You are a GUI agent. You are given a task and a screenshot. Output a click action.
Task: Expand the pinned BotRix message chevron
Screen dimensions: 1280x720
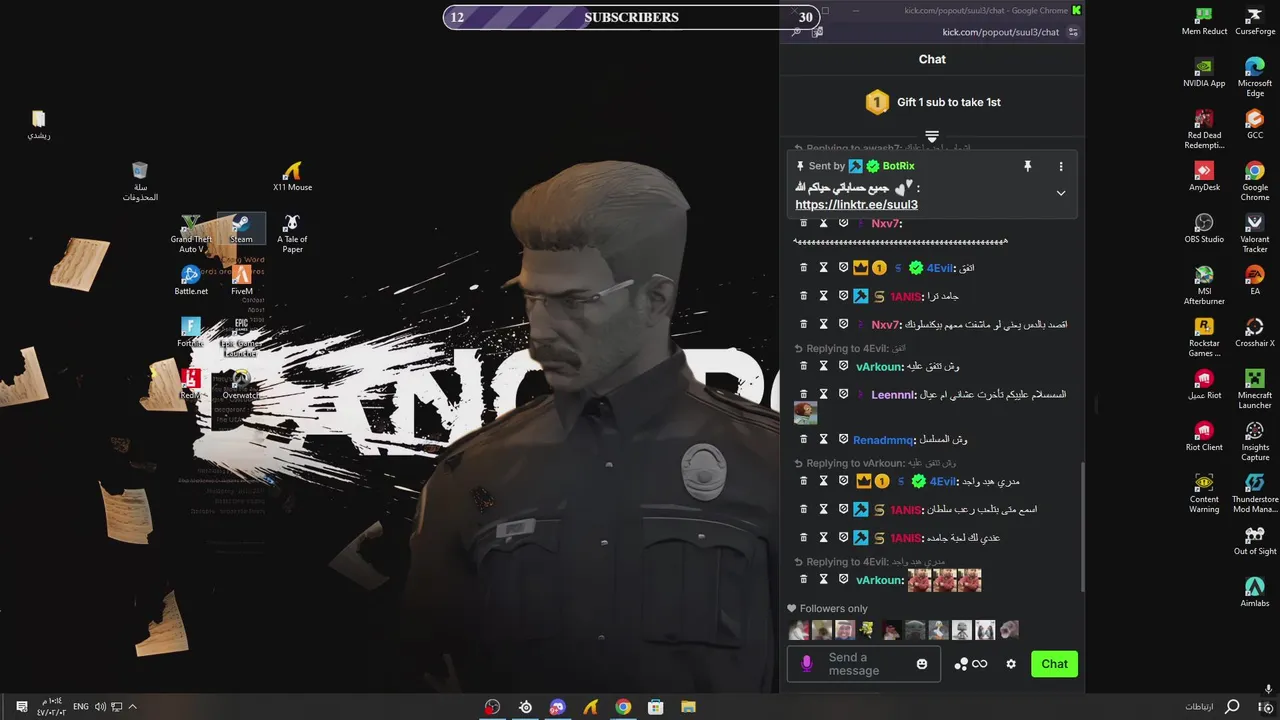1061,193
